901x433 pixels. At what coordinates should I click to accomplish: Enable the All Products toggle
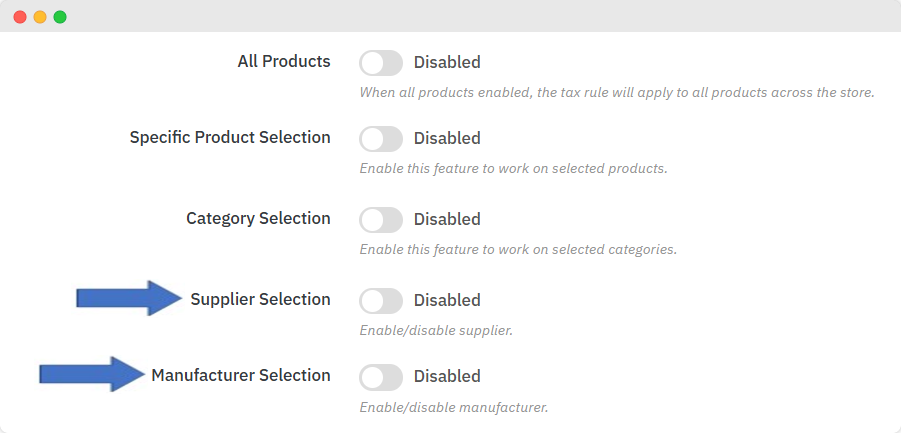pos(381,63)
